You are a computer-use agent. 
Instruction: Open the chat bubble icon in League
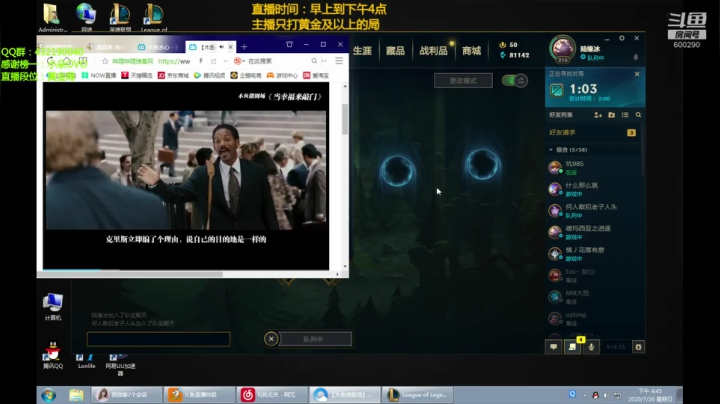coord(553,347)
